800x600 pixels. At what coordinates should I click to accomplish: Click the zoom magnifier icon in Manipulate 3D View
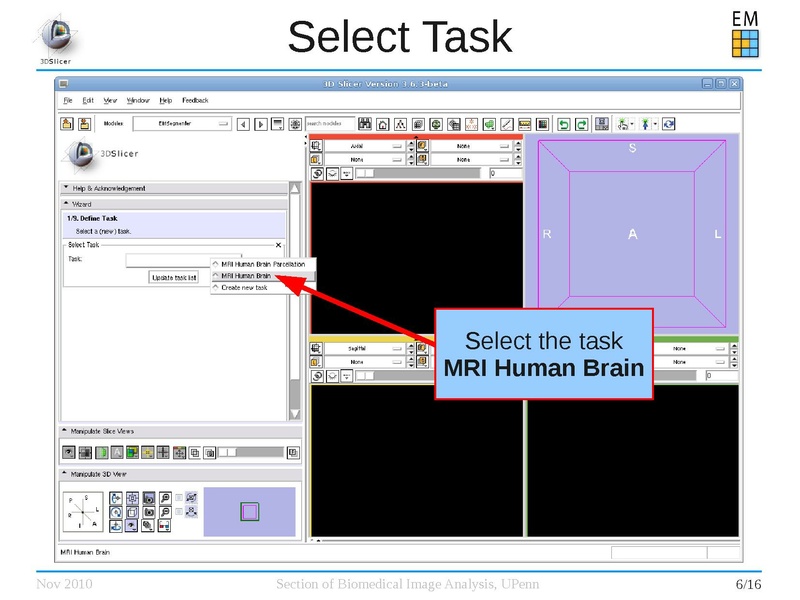(164, 498)
